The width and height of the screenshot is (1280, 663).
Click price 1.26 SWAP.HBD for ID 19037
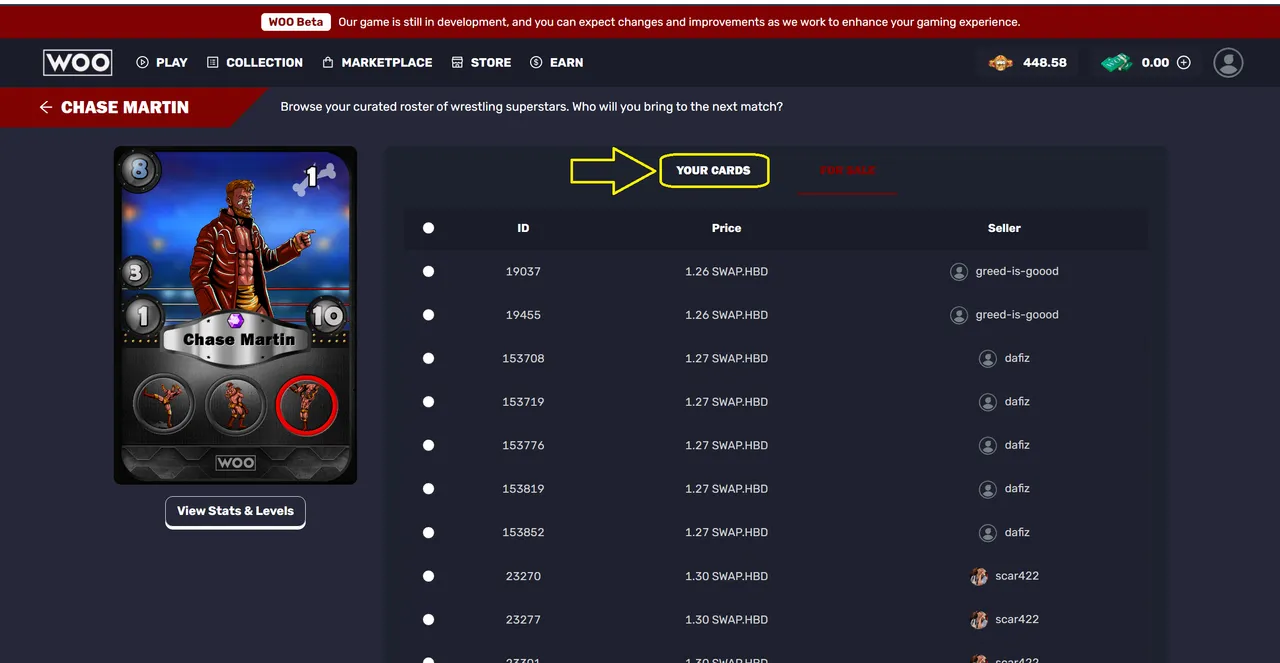point(726,271)
